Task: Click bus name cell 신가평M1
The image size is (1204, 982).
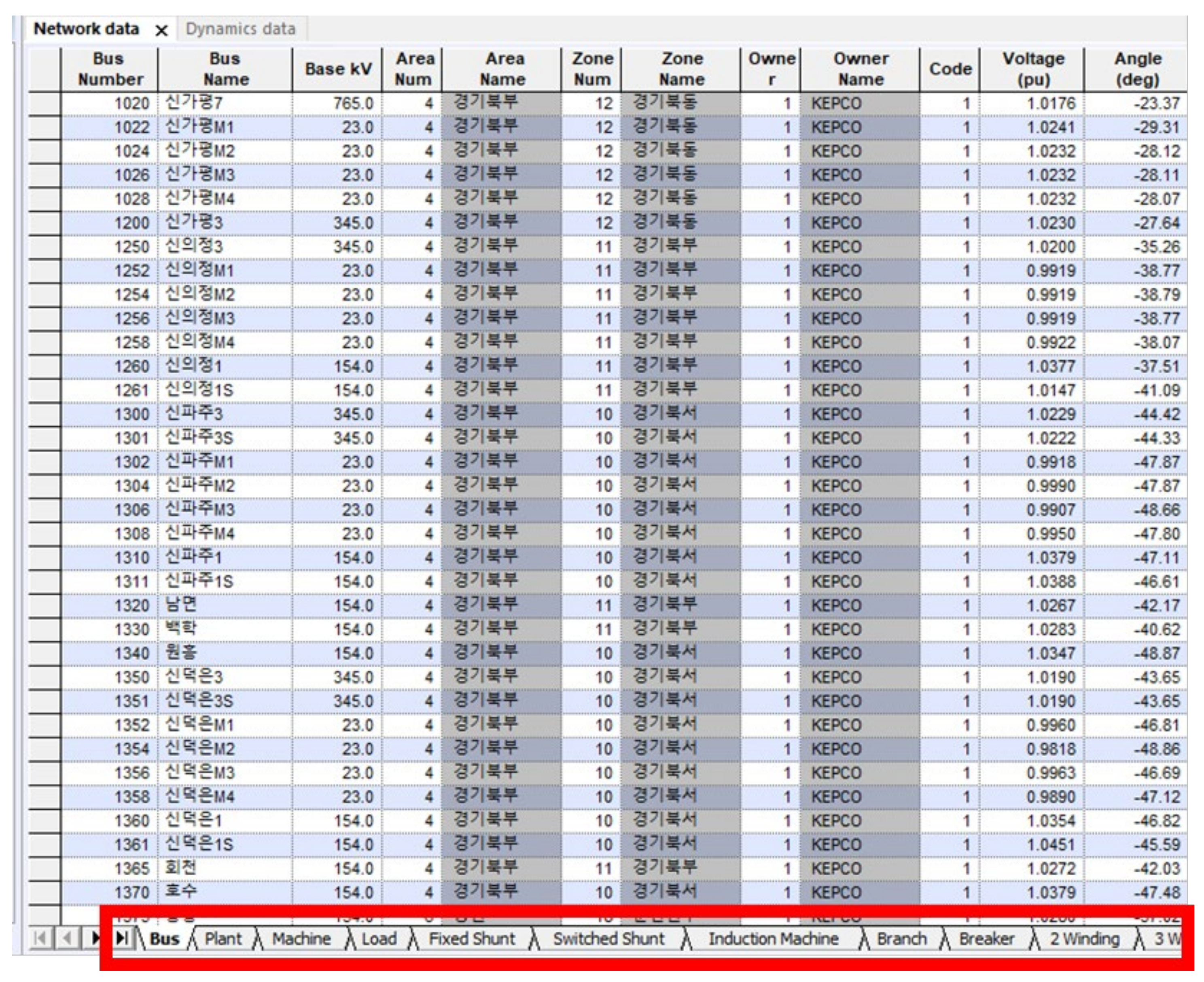Action: click(225, 127)
